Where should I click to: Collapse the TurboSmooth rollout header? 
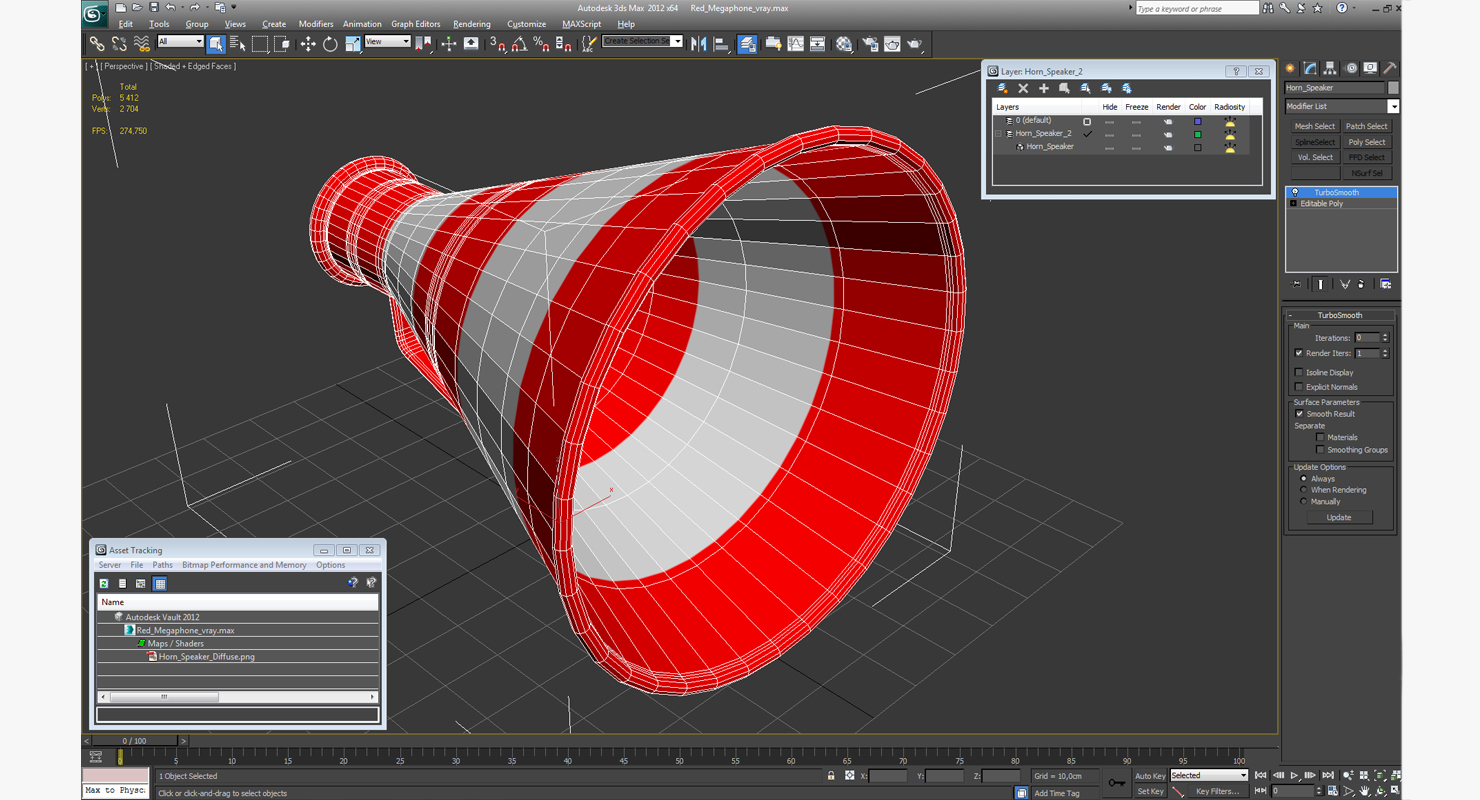(x=1339, y=315)
